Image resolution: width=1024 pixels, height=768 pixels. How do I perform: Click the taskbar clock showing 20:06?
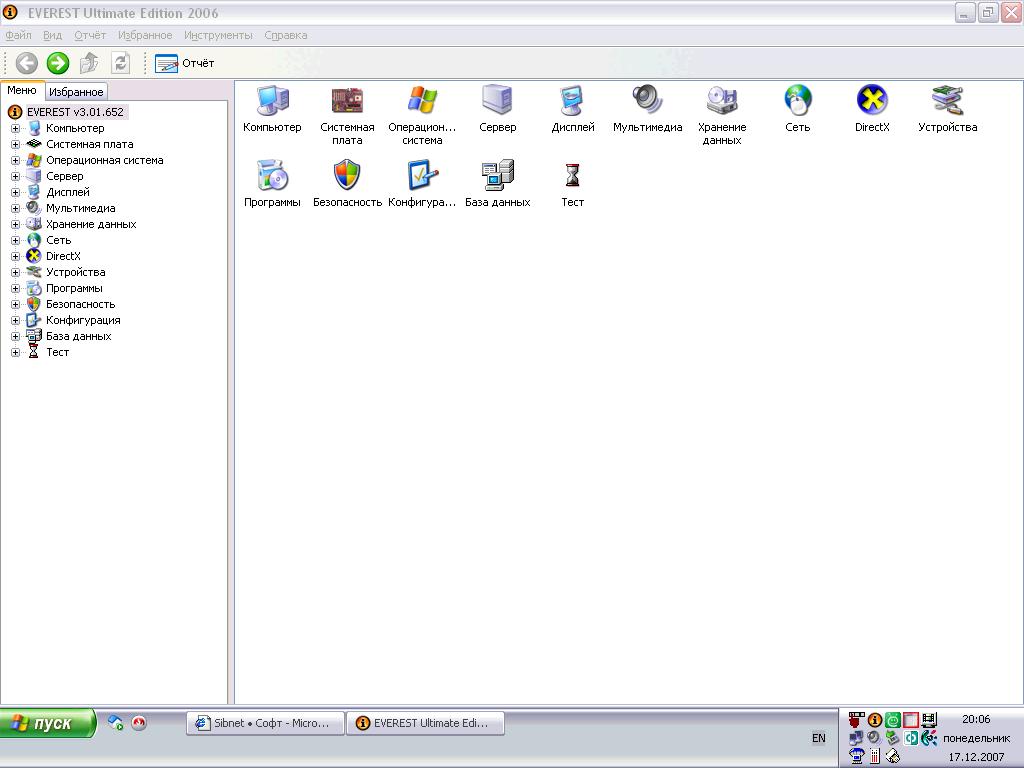click(976, 719)
